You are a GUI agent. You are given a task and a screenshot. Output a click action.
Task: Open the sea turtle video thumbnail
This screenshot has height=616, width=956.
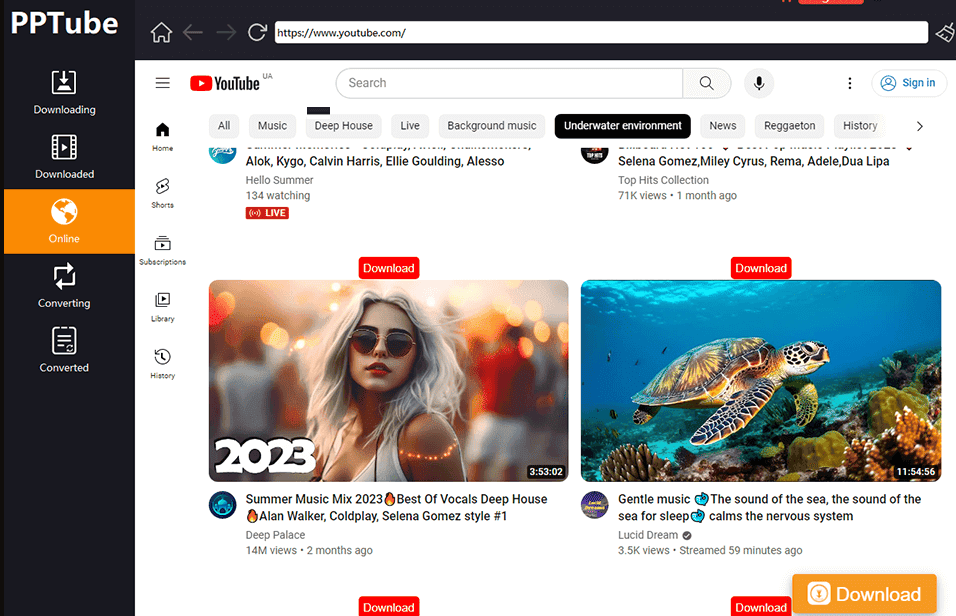click(761, 381)
